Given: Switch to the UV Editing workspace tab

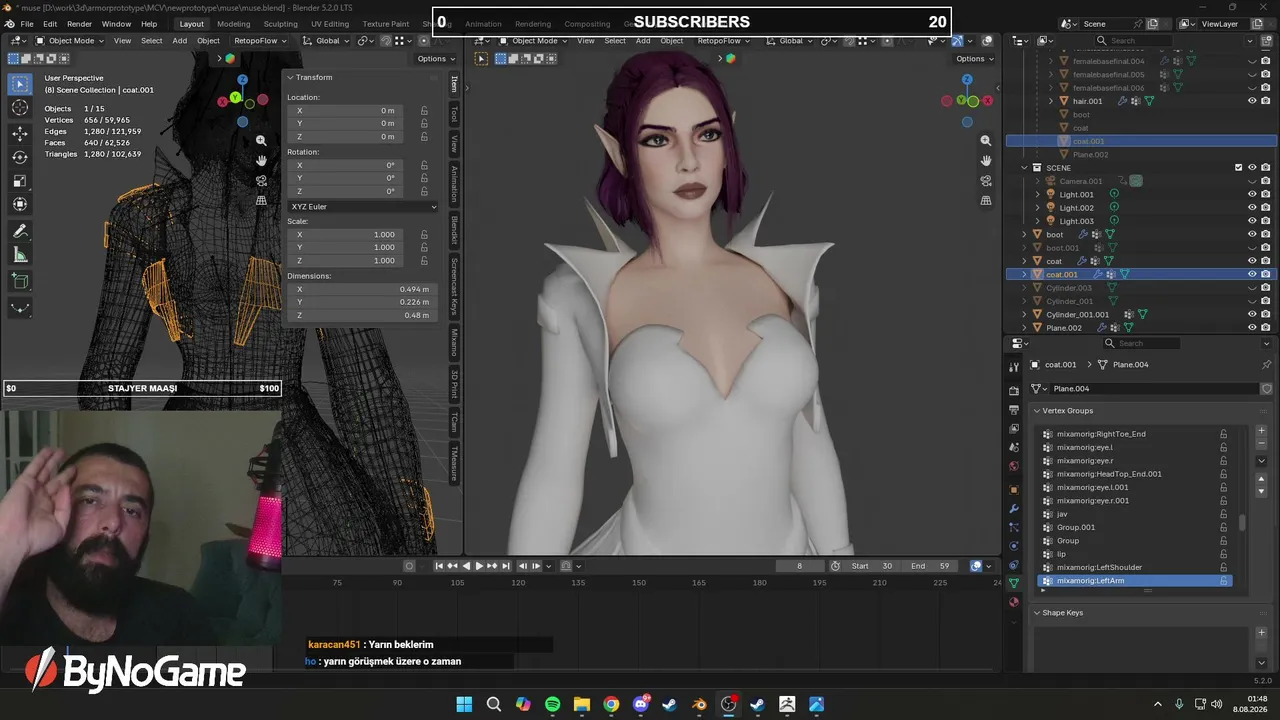Looking at the screenshot, I should click(x=330, y=24).
